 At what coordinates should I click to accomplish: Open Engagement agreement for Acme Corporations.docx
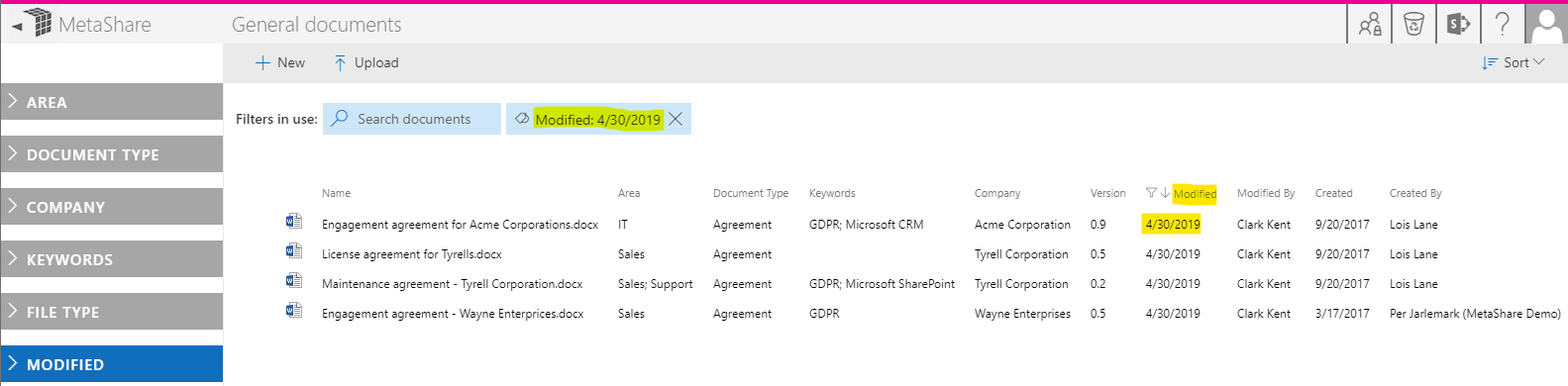pos(460,225)
